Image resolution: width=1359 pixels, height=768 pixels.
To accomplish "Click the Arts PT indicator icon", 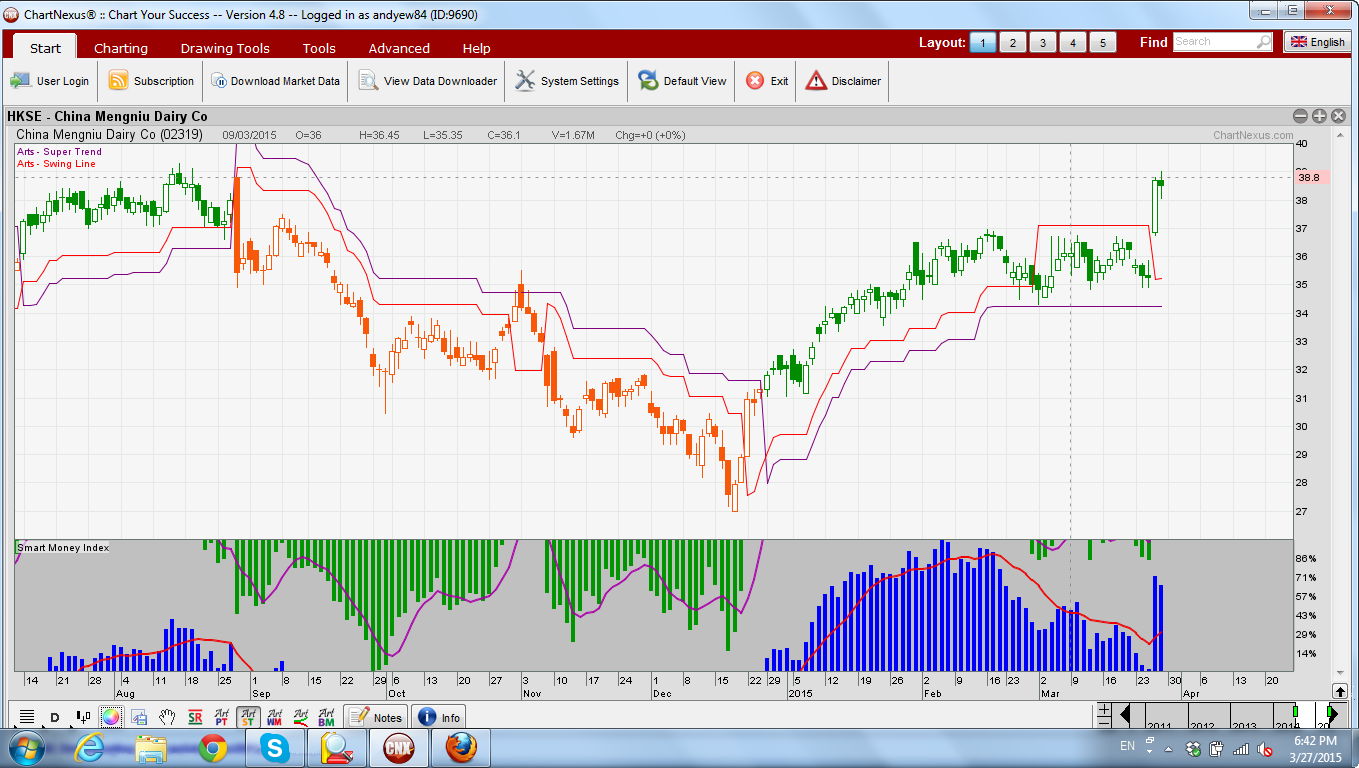I will point(222,717).
